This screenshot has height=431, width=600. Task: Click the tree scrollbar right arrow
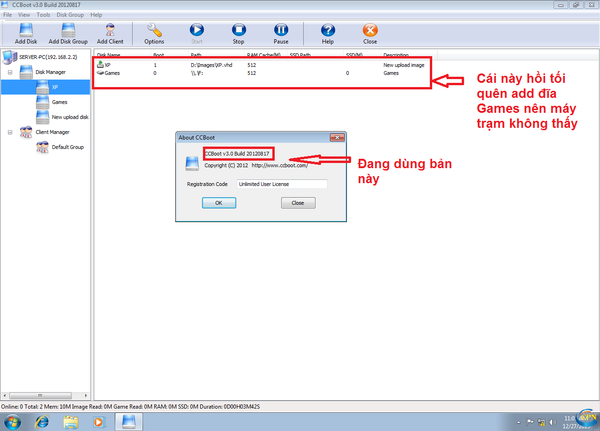tap(86, 395)
